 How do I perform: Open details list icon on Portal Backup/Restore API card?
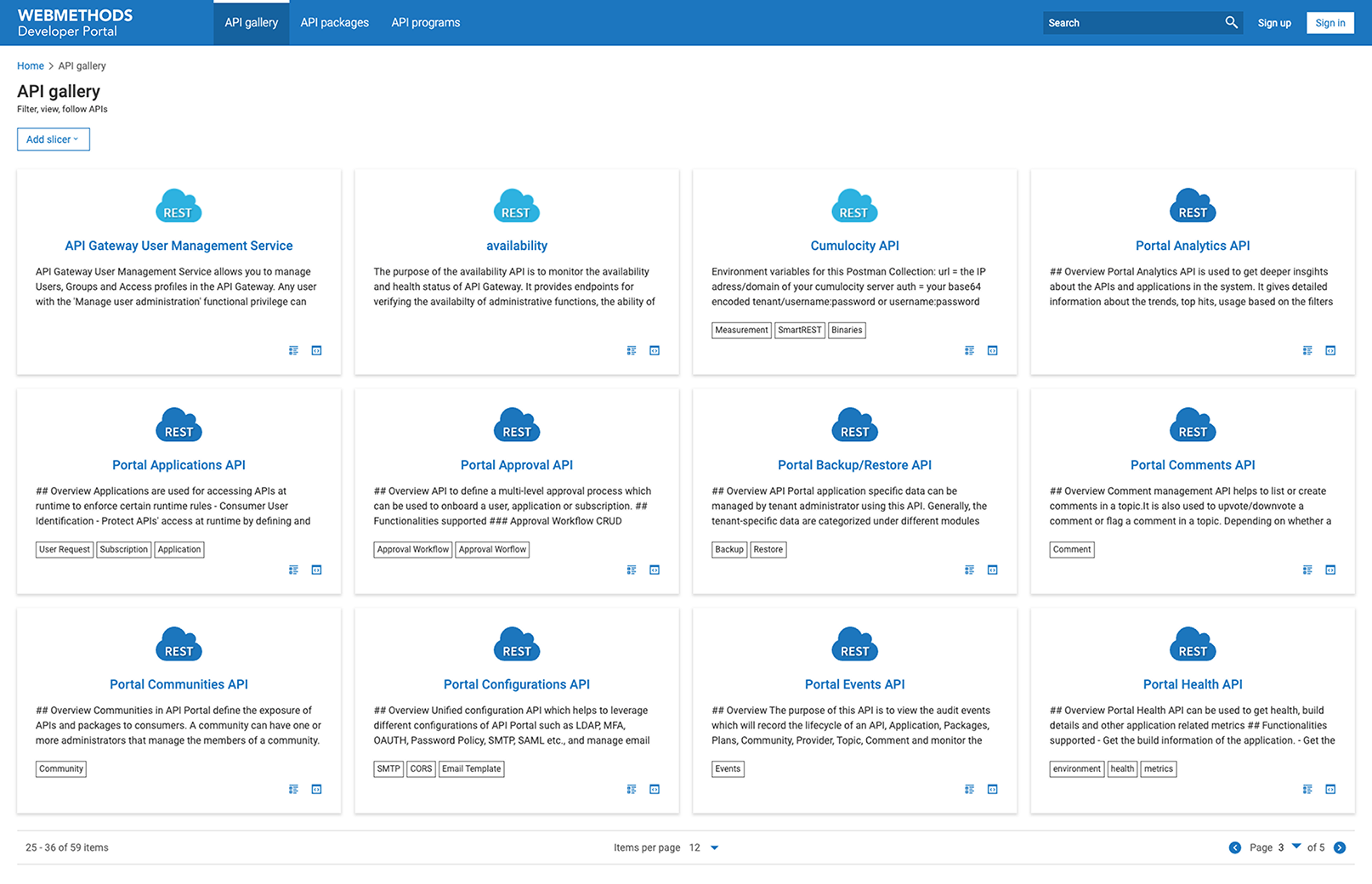click(969, 569)
